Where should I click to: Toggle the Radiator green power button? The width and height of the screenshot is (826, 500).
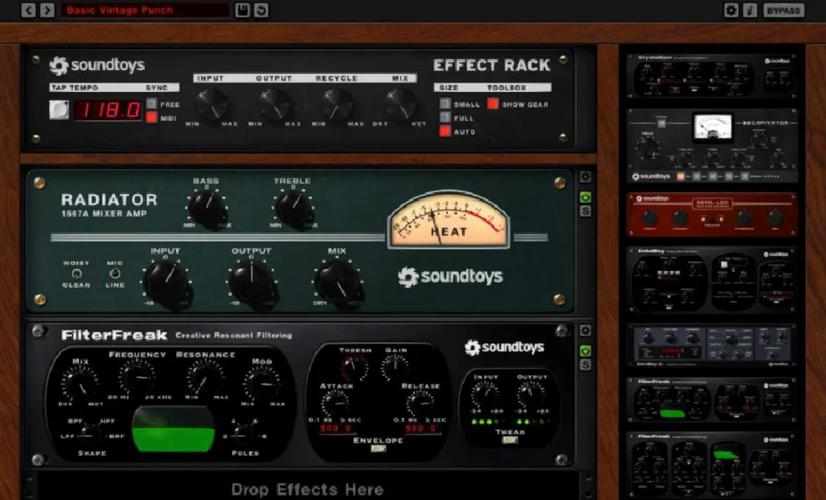[585, 198]
